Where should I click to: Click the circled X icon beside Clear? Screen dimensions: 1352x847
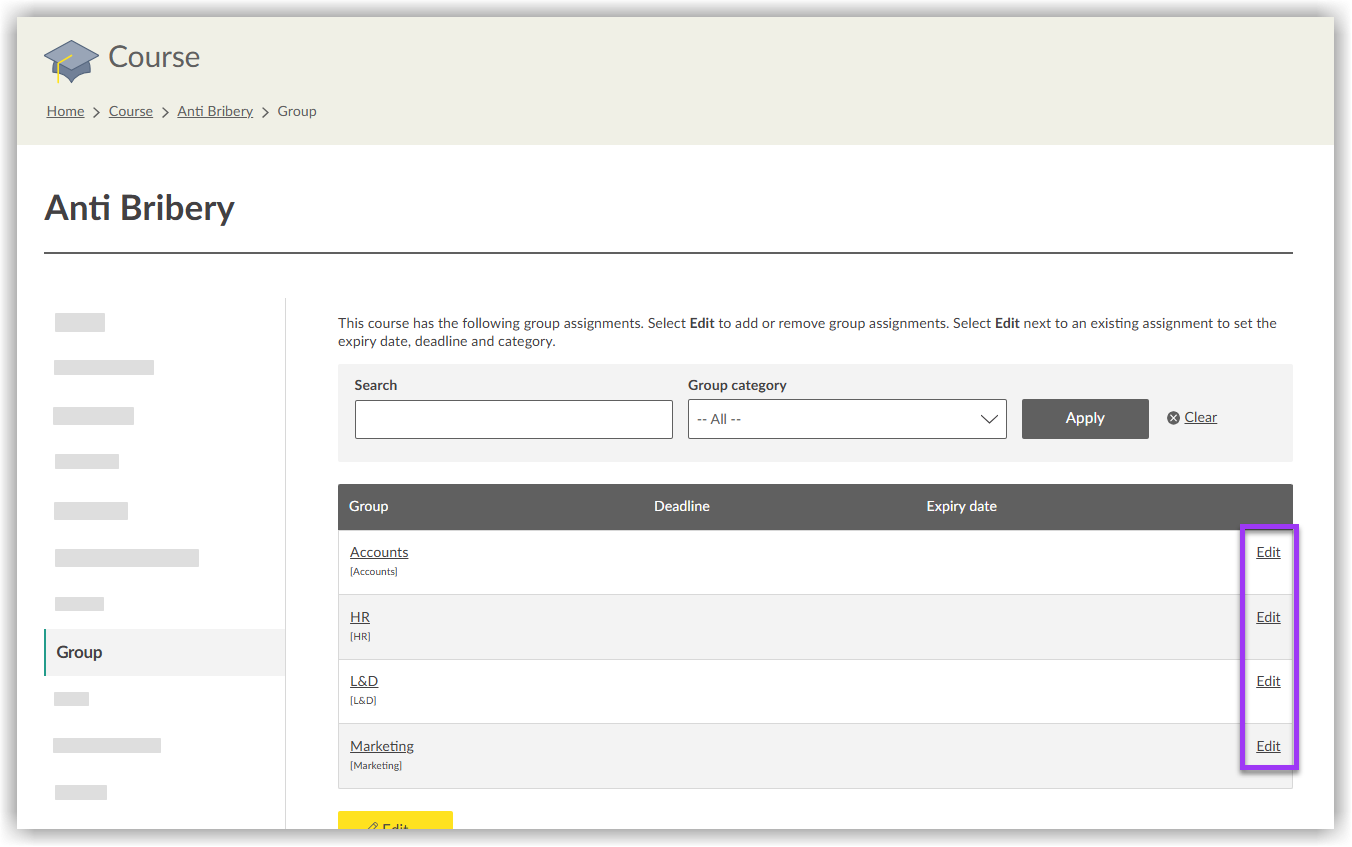tap(1173, 418)
